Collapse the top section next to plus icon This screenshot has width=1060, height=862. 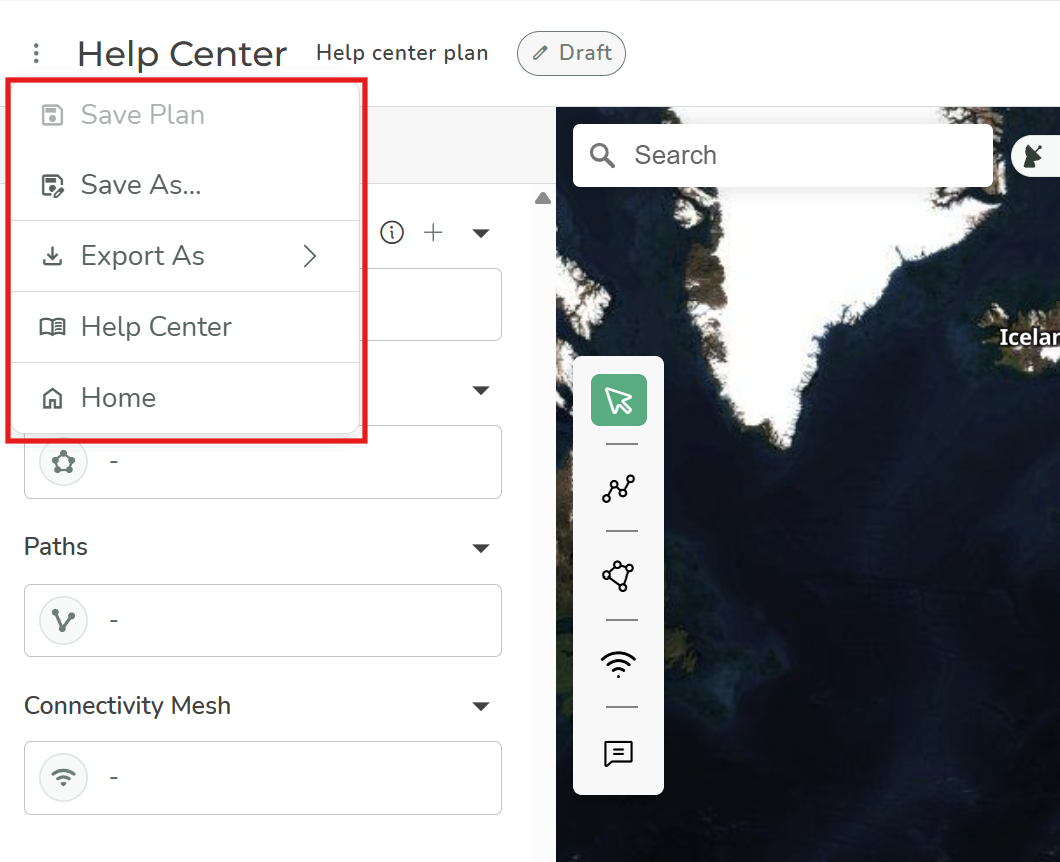click(x=481, y=233)
